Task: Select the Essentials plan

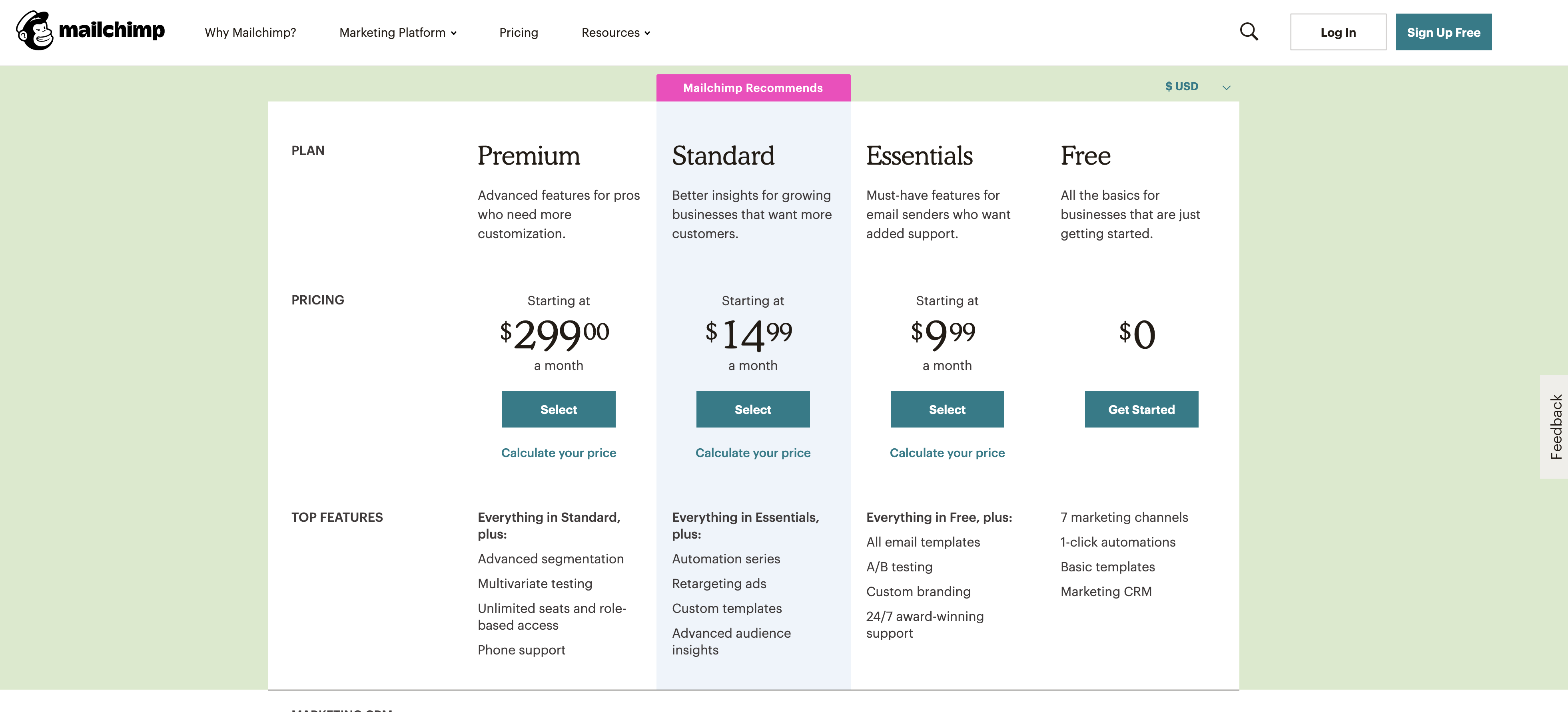Action: pos(947,410)
